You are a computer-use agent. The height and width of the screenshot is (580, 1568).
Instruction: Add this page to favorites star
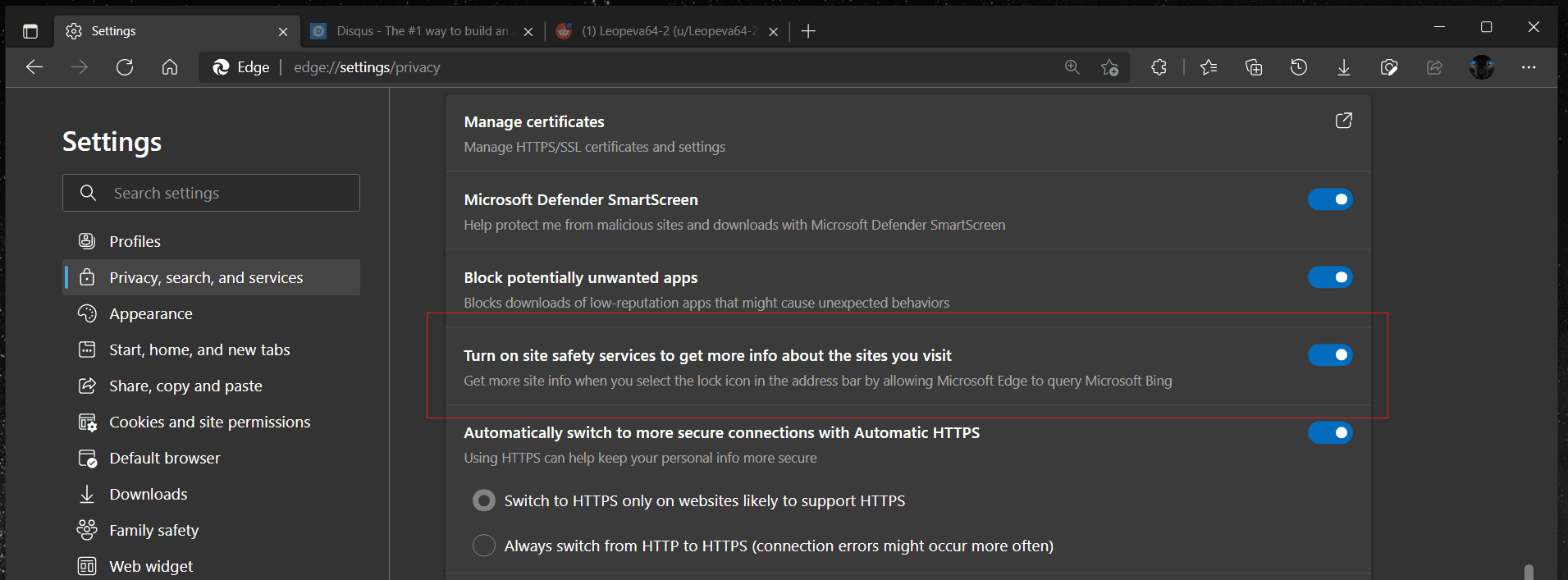point(1109,67)
